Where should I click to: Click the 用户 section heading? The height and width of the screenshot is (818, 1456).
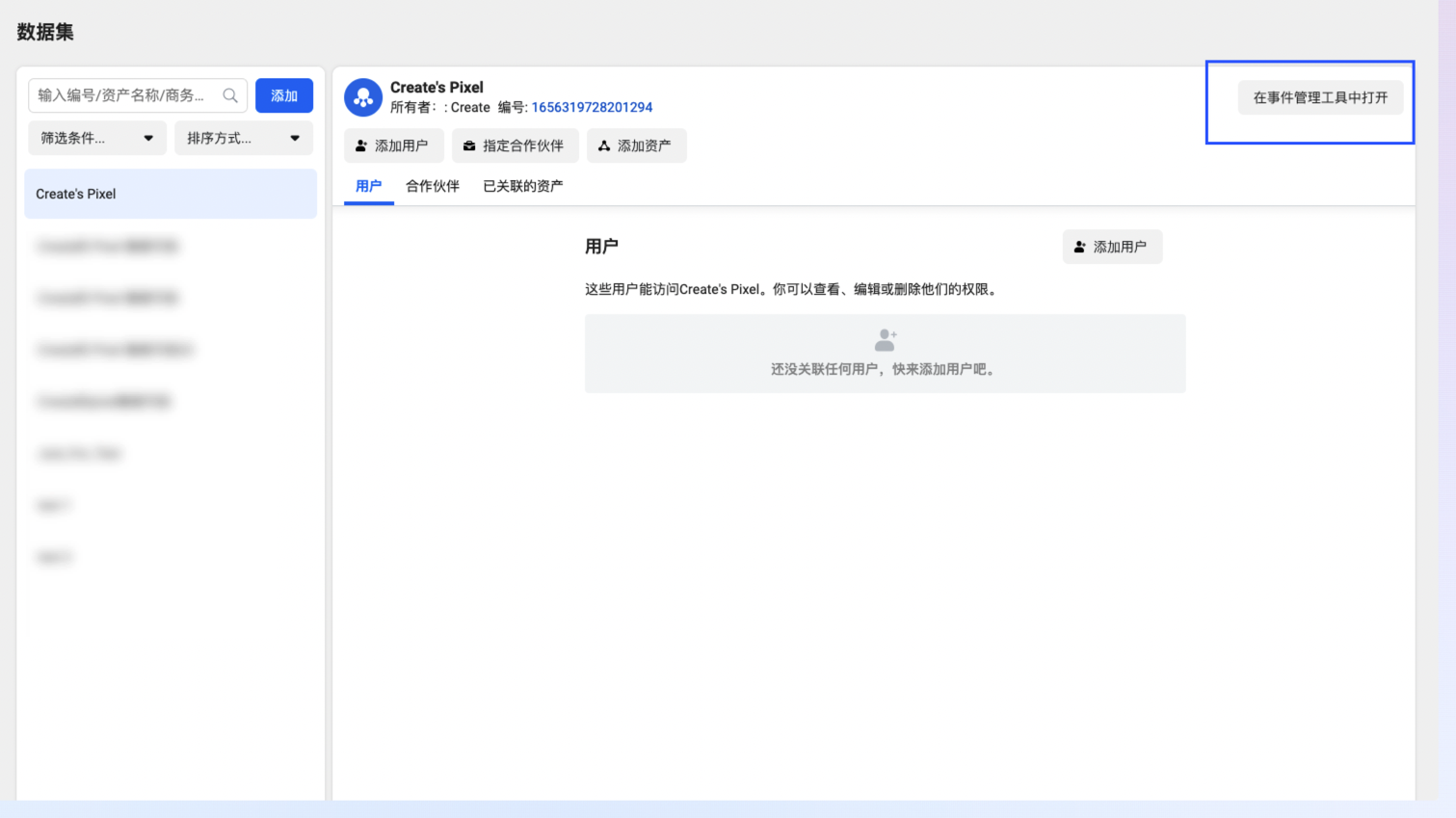pyautogui.click(x=601, y=247)
